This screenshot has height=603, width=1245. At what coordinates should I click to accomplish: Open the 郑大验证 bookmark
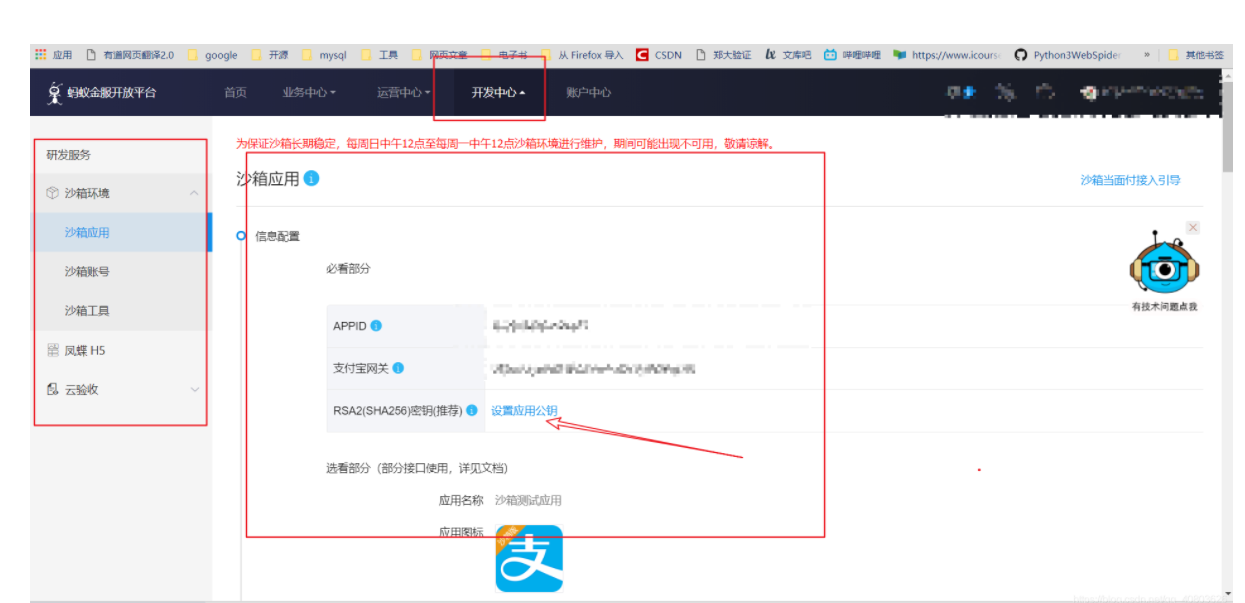click(724, 55)
